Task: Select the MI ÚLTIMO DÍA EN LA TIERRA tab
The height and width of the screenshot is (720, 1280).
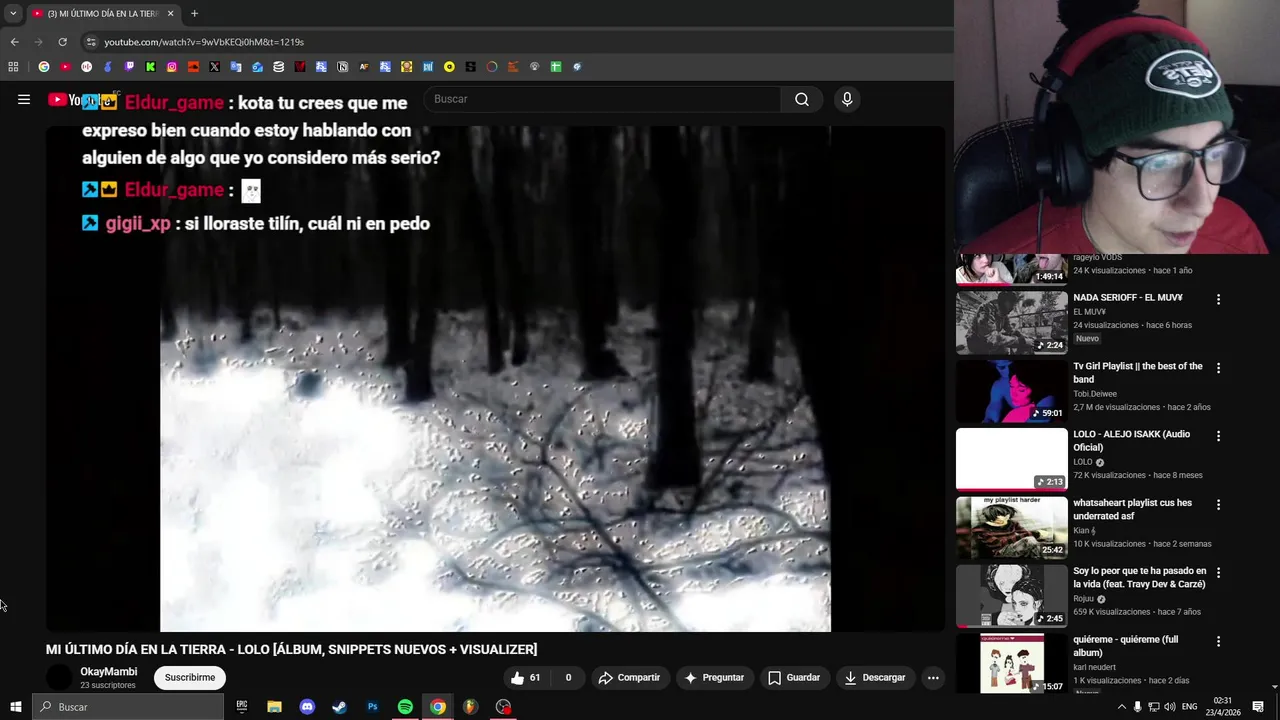Action: point(103,14)
